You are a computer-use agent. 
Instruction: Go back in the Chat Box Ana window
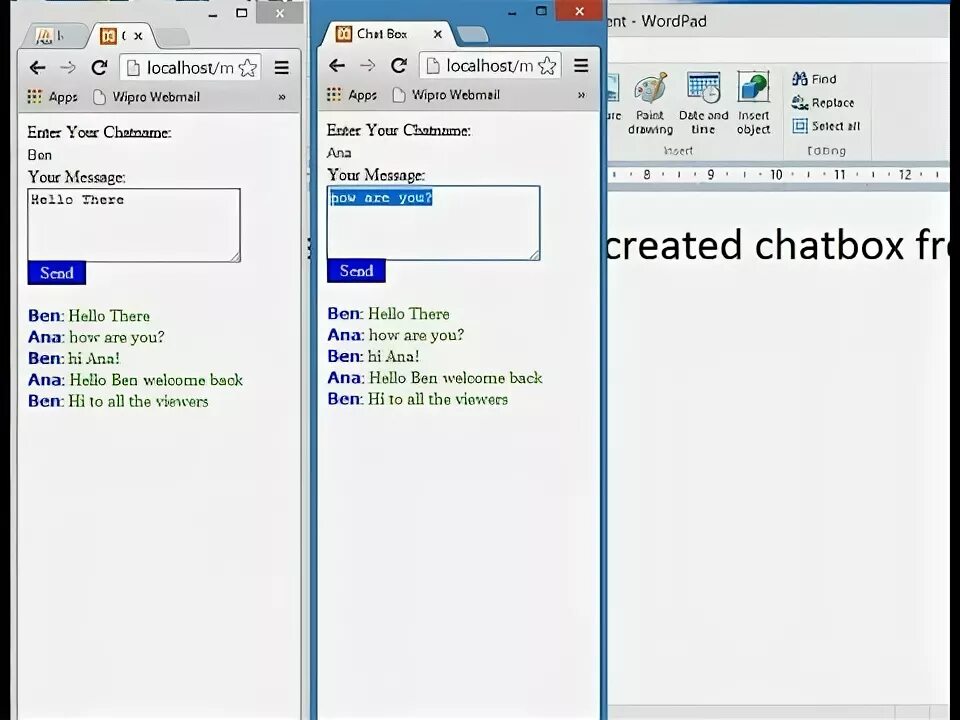pos(337,66)
